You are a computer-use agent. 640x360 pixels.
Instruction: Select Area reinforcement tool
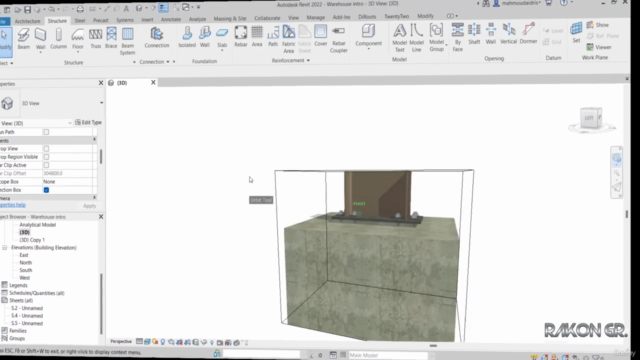coord(257,37)
